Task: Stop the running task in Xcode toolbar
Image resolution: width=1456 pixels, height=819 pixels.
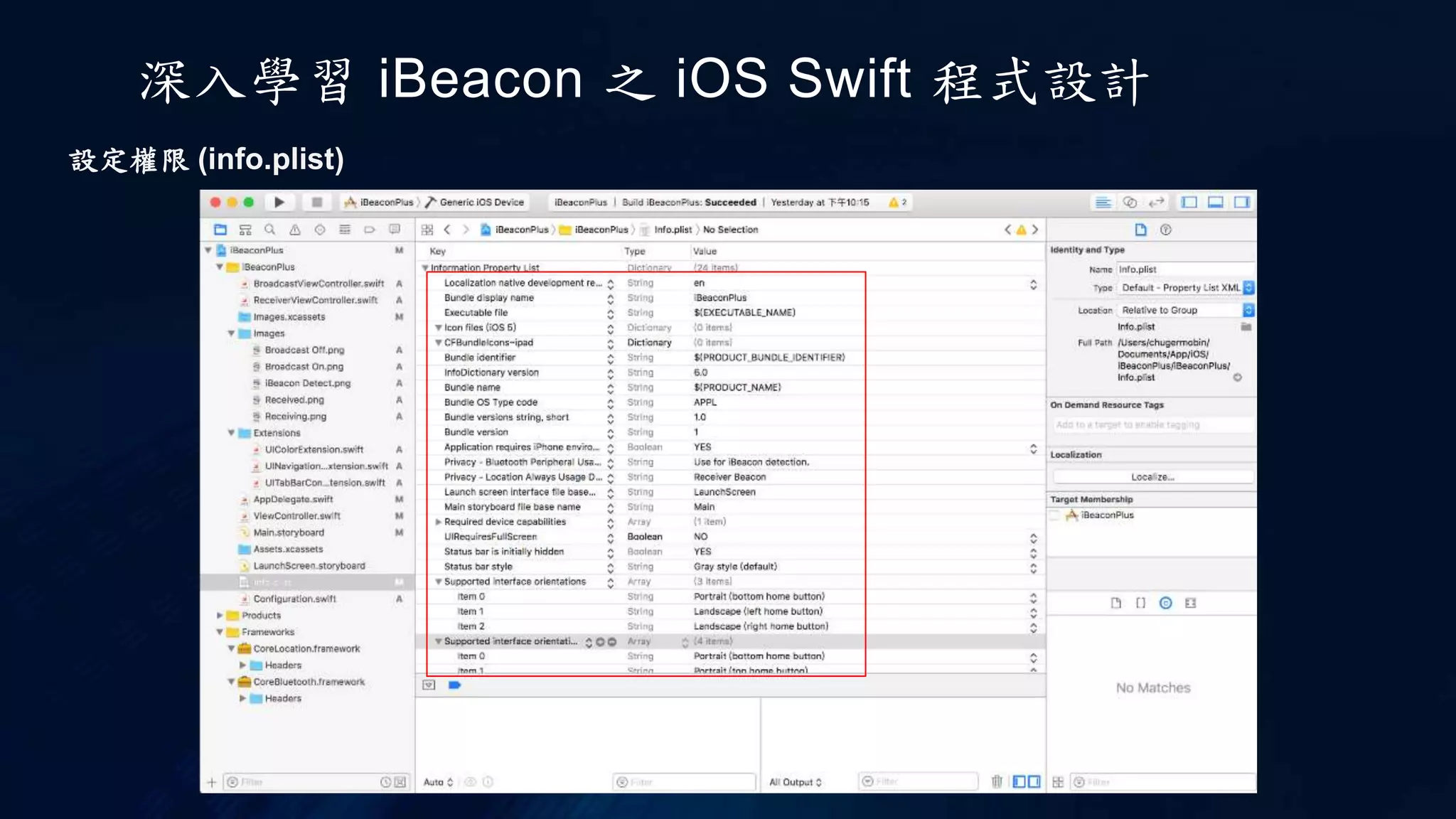Action: pos(317,203)
